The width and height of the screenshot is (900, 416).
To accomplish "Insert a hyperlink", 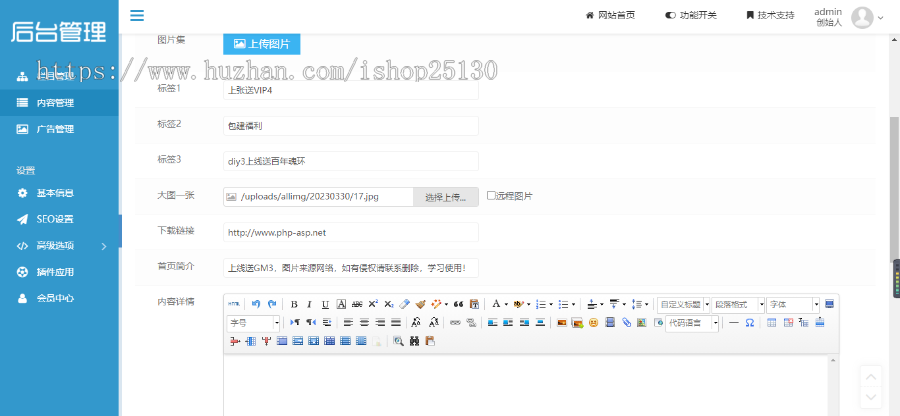I will [x=455, y=322].
